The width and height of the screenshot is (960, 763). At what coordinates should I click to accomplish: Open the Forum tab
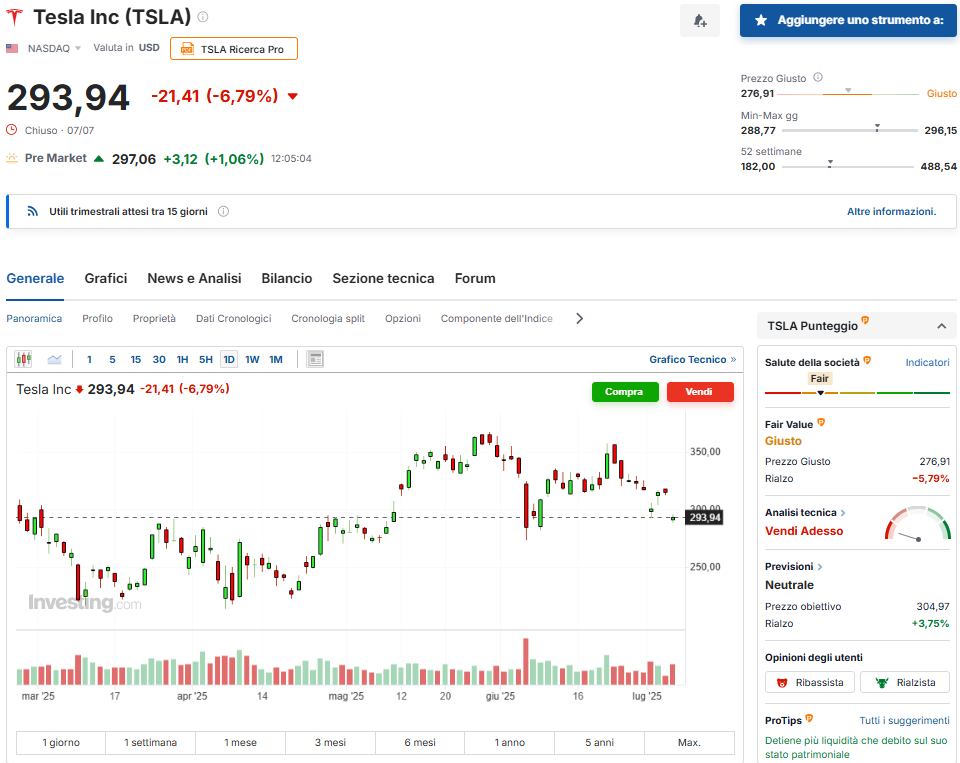tap(475, 279)
